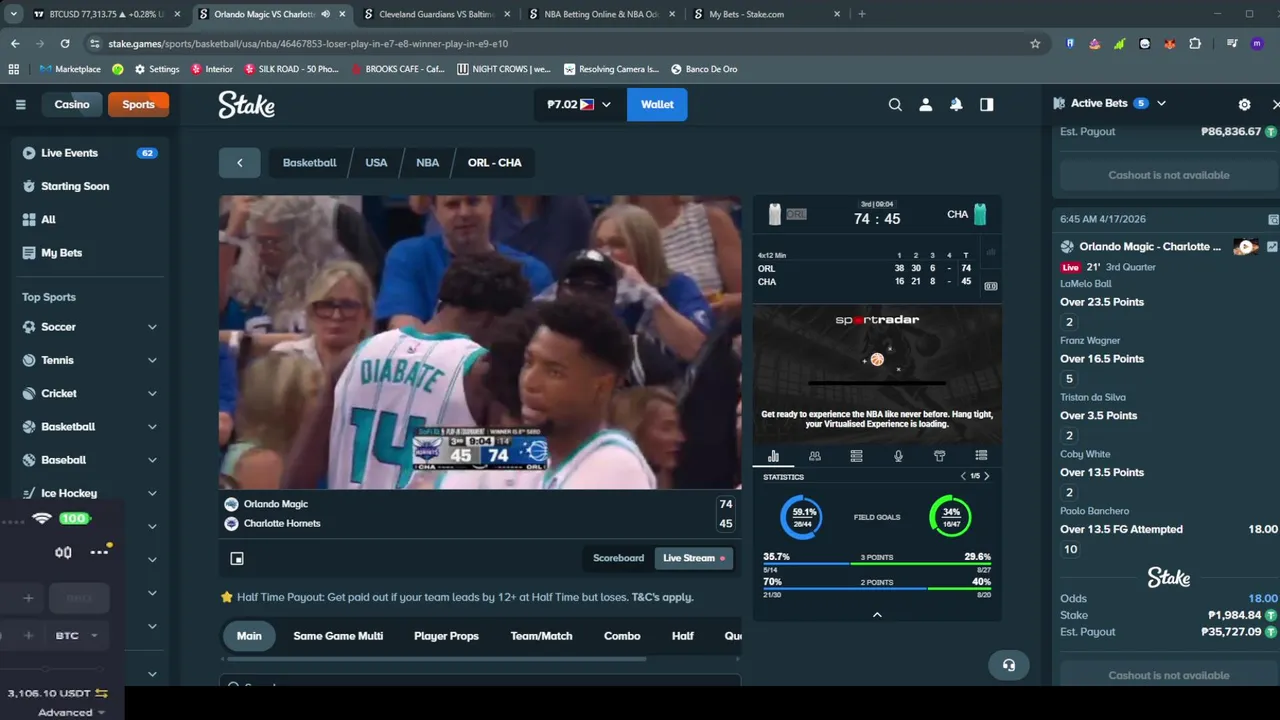Click the browser address bar
Screen dimensions: 1280x720
[x=560, y=43]
